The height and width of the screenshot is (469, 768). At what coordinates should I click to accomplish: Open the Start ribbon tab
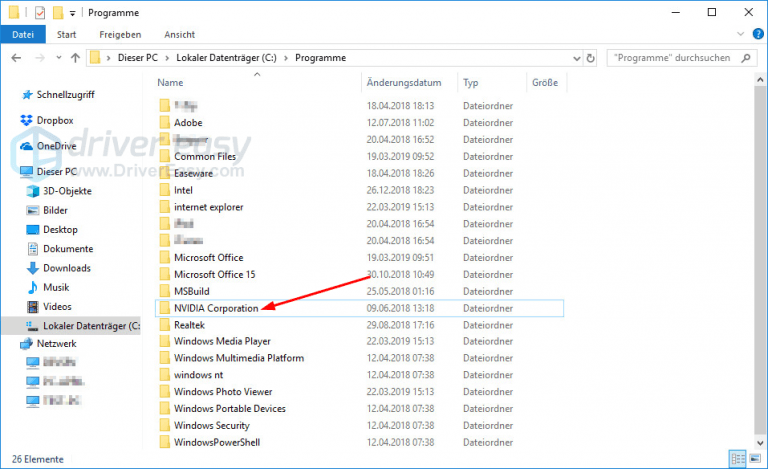click(x=66, y=34)
